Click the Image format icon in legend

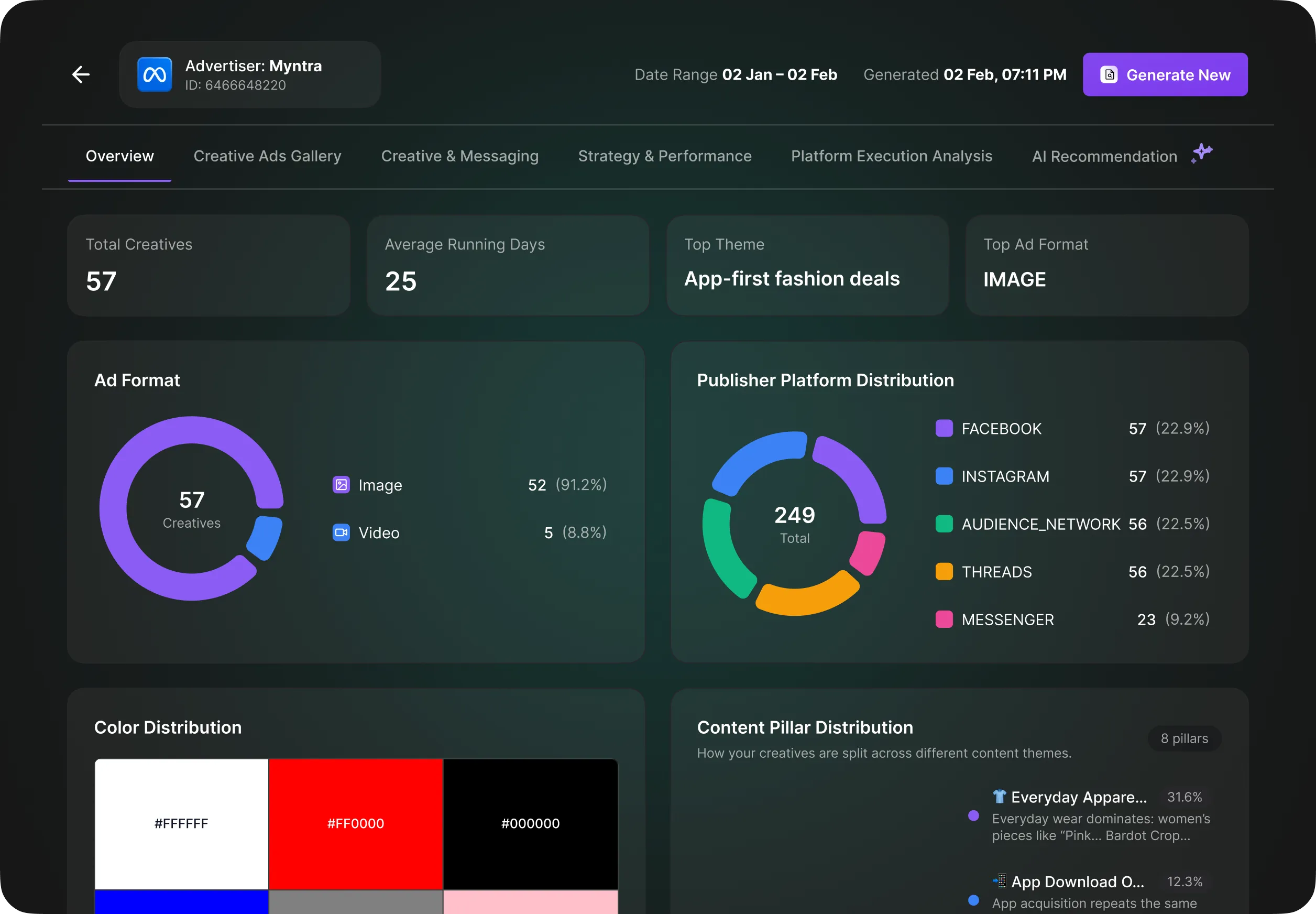pyautogui.click(x=341, y=485)
